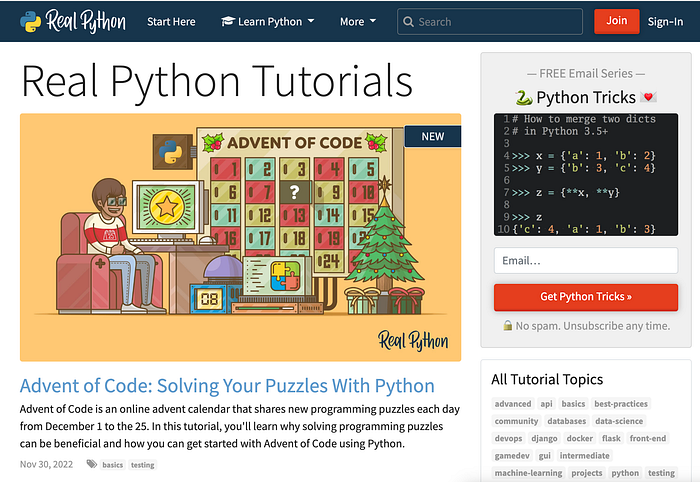Image resolution: width=700 pixels, height=482 pixels.
Task: Select the community topic tag
Action: click(x=516, y=421)
